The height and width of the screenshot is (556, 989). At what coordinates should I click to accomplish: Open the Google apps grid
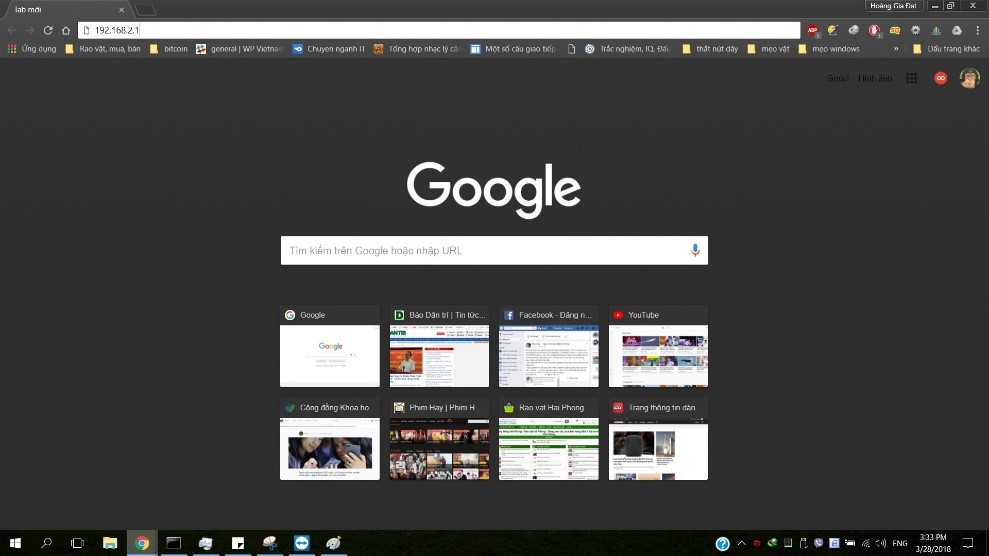click(x=912, y=78)
